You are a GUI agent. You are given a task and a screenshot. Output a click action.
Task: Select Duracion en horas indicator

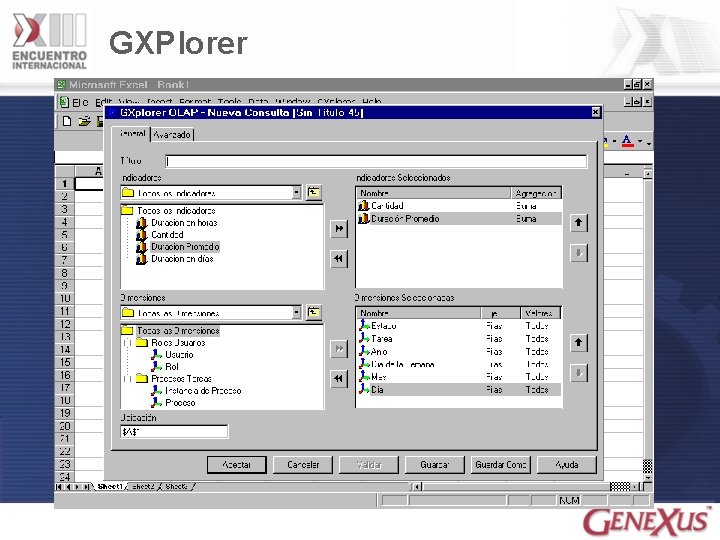click(184, 223)
